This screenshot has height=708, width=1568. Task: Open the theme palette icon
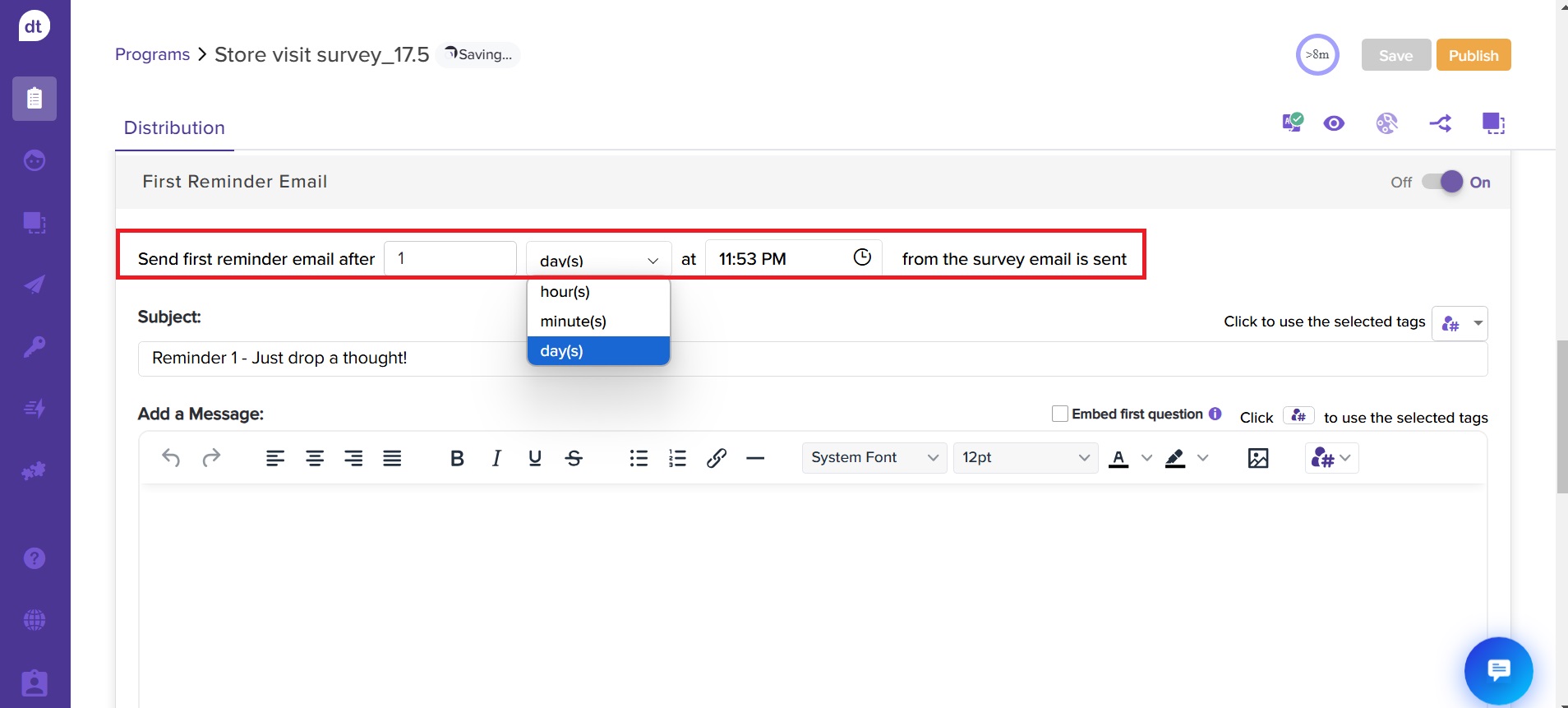tap(1386, 123)
